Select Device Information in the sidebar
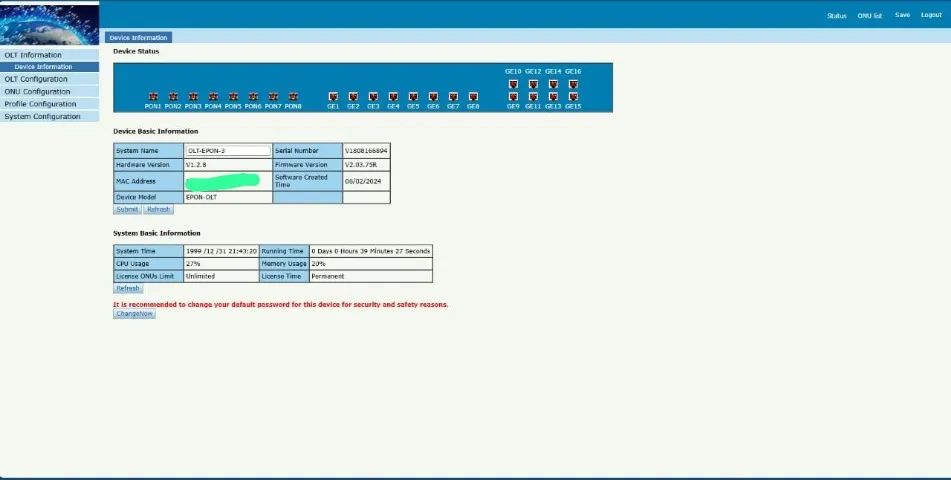This screenshot has width=951, height=480. pyautogui.click(x=43, y=67)
